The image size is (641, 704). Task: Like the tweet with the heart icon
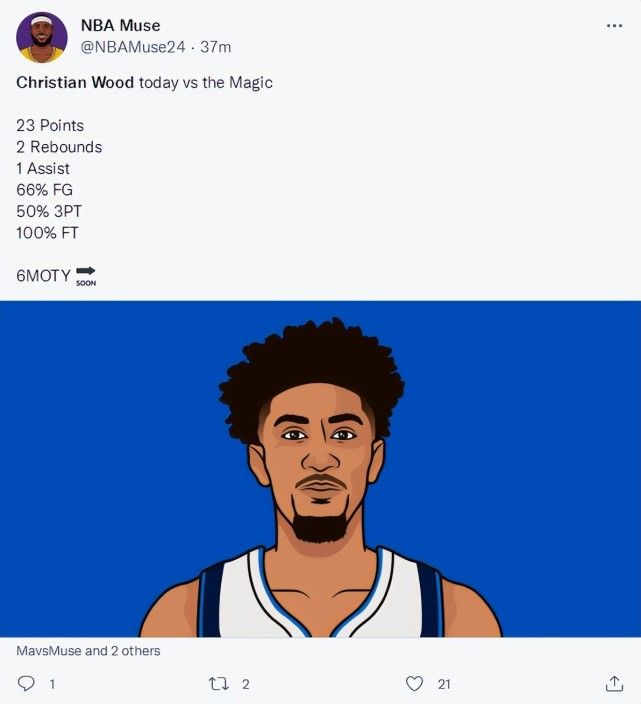pyautogui.click(x=414, y=683)
